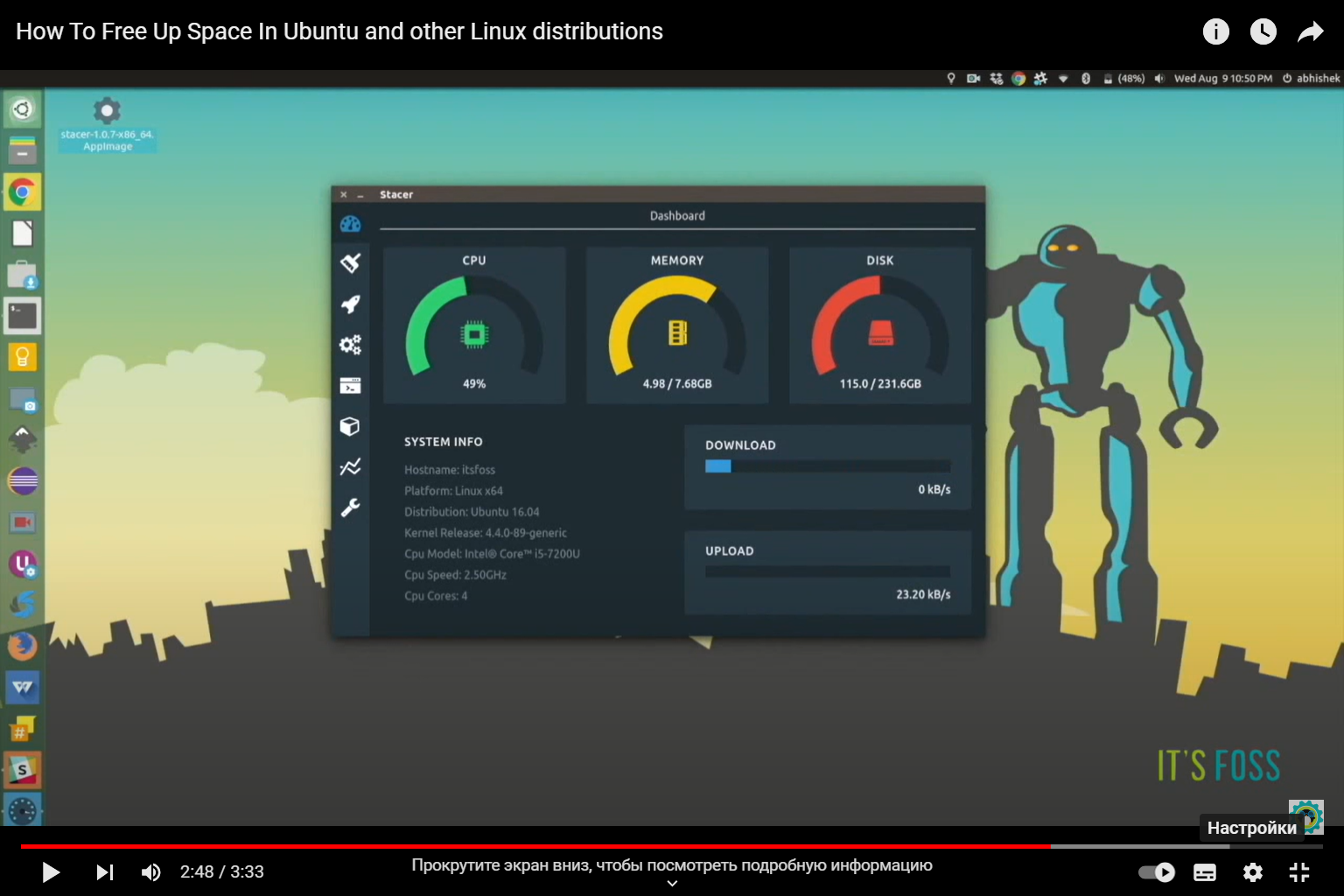Click volume icon in Ubuntu top panel

(1159, 79)
